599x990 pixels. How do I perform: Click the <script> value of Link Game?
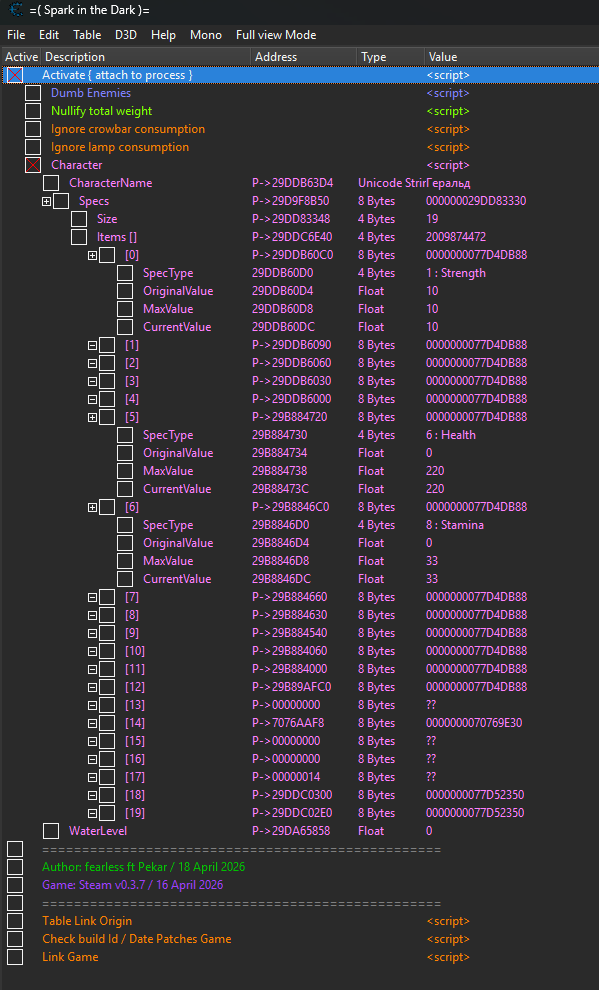(448, 957)
